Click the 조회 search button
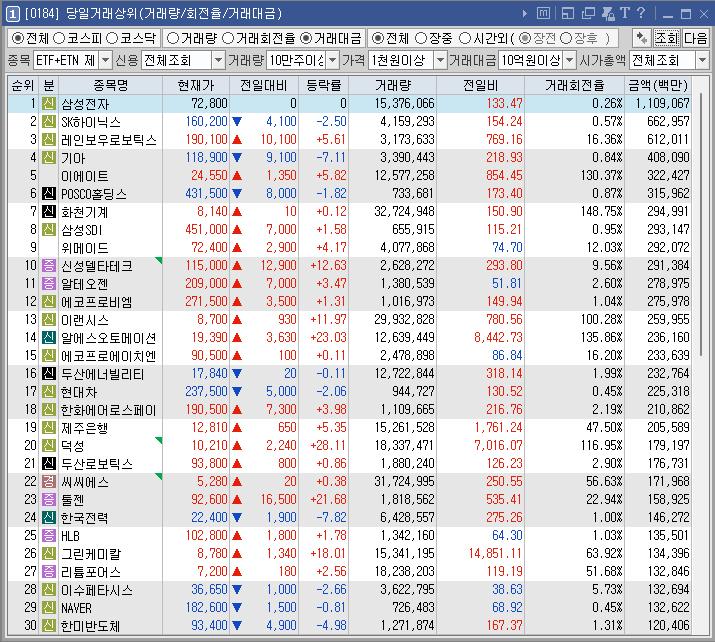This screenshot has height=642, width=715. pos(667,38)
